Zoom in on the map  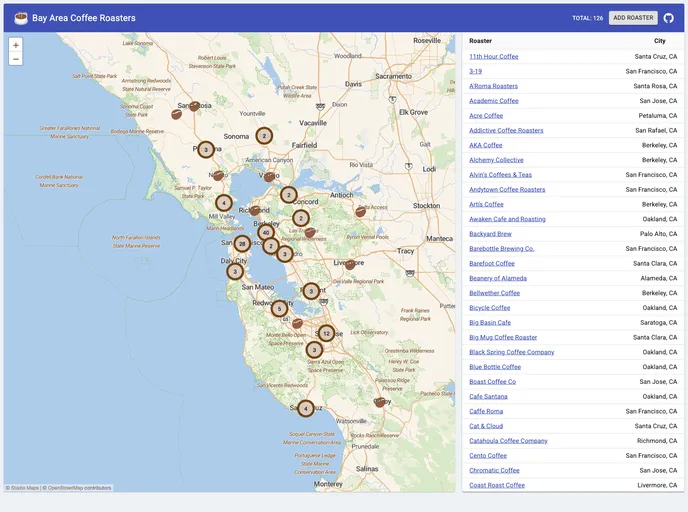point(16,45)
